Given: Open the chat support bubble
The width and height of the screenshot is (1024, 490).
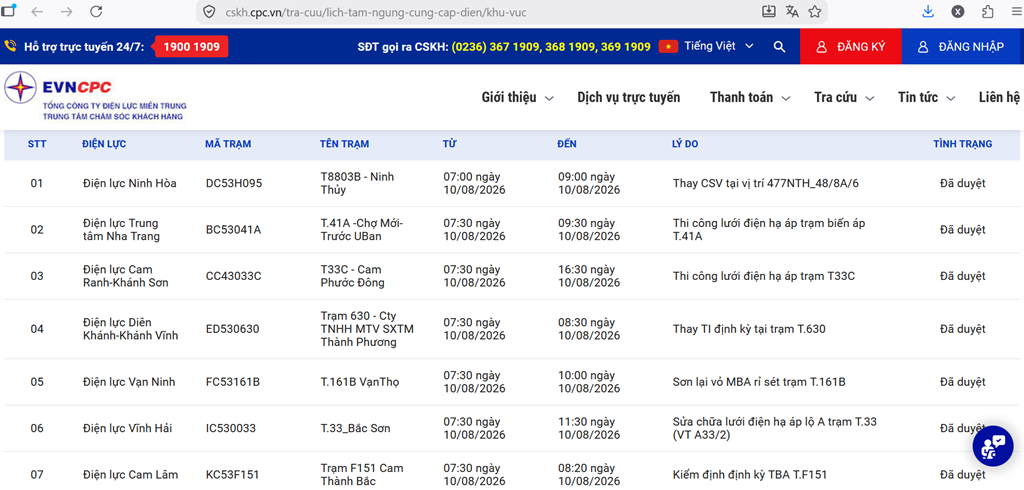Looking at the screenshot, I should click(993, 447).
